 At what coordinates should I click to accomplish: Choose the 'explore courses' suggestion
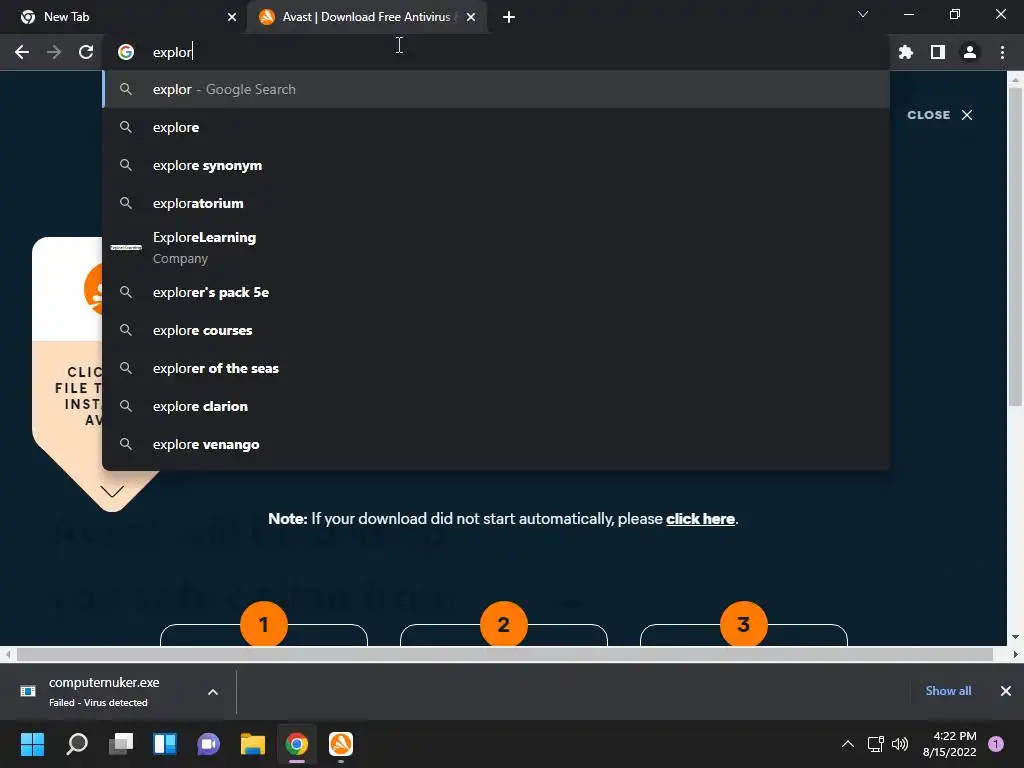pyautogui.click(x=496, y=330)
